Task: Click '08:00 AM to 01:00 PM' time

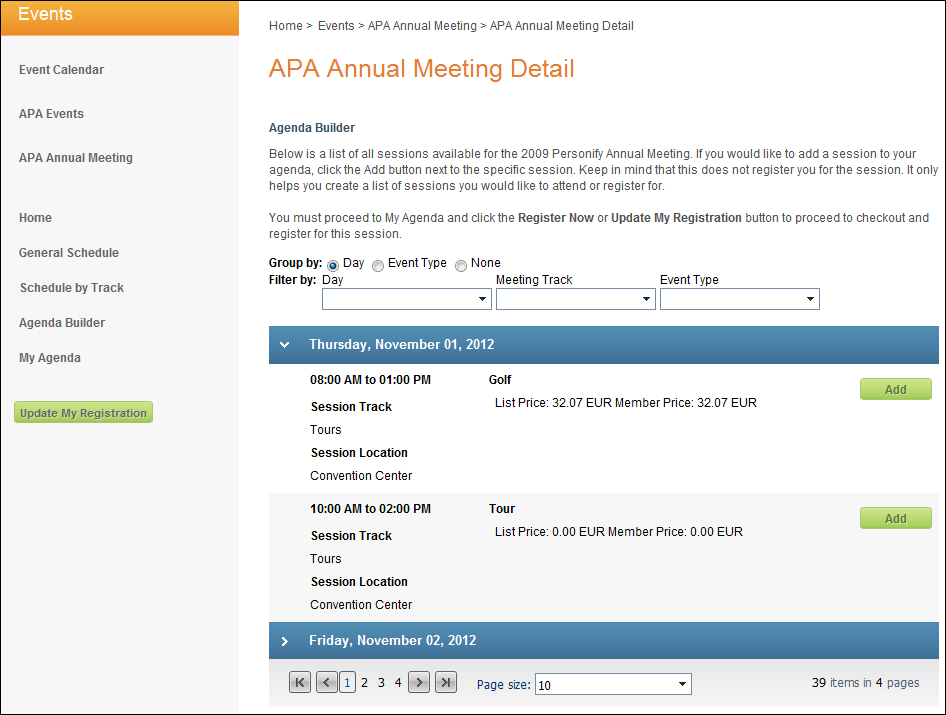Action: (370, 380)
